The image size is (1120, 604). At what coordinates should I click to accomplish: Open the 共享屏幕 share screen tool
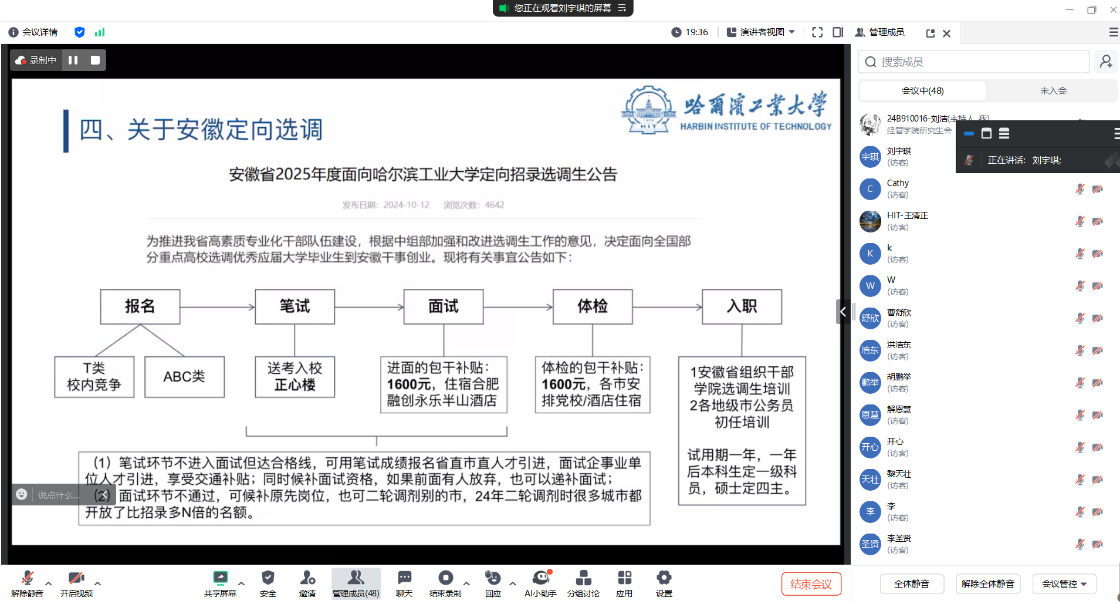tap(220, 582)
